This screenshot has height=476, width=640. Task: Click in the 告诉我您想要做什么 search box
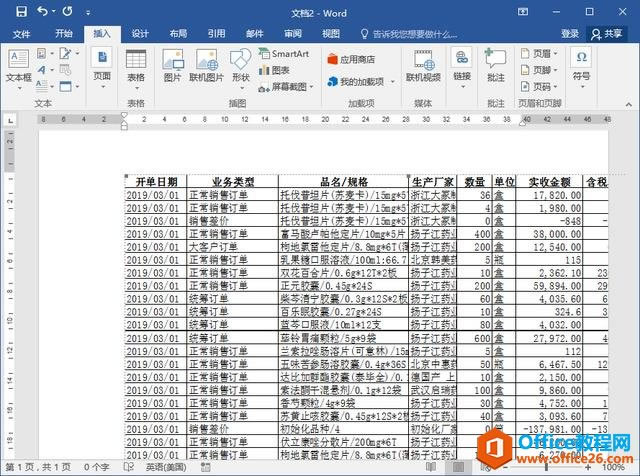(x=409, y=34)
